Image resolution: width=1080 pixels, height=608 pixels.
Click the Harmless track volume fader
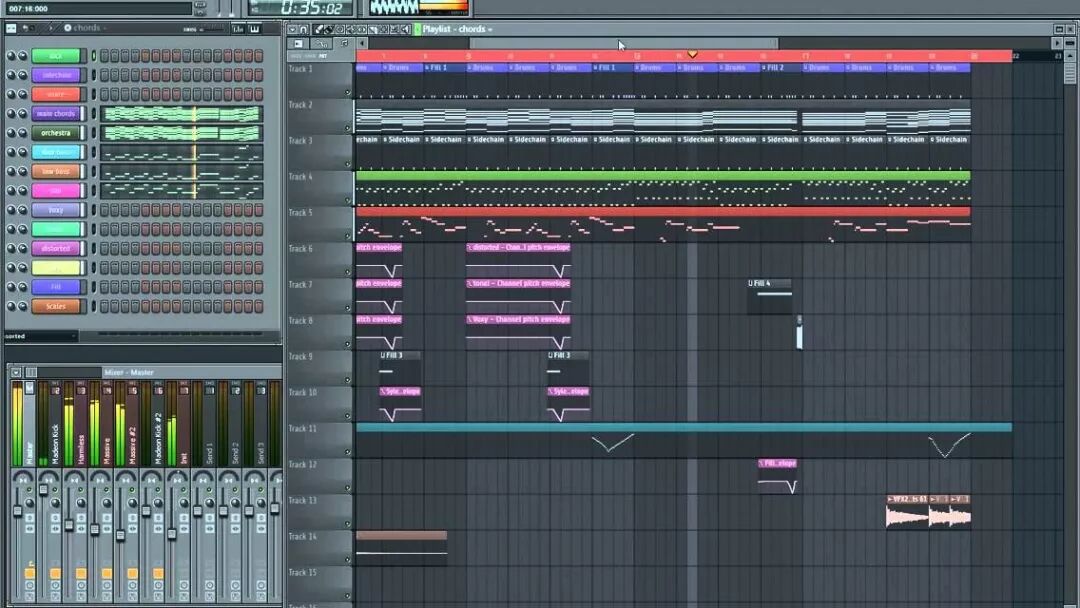[x=69, y=525]
